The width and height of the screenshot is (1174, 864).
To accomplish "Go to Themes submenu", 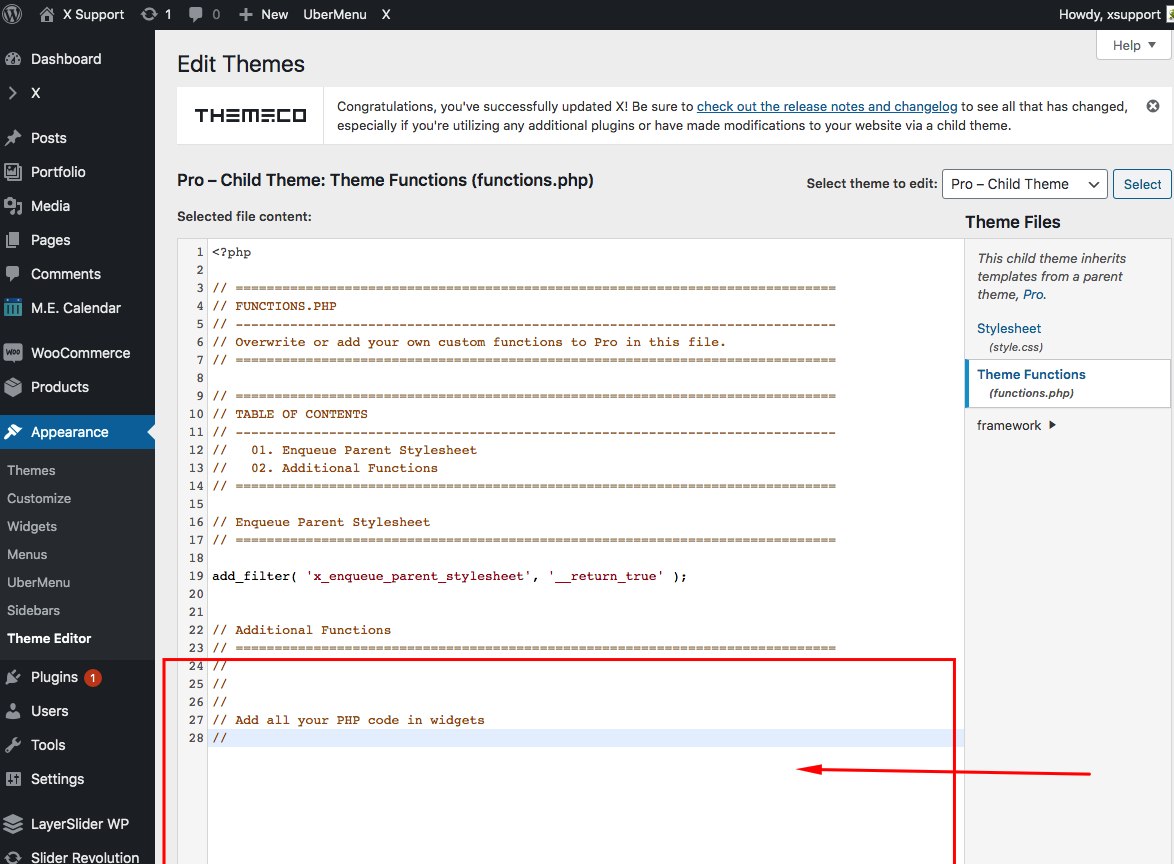I will coord(31,470).
